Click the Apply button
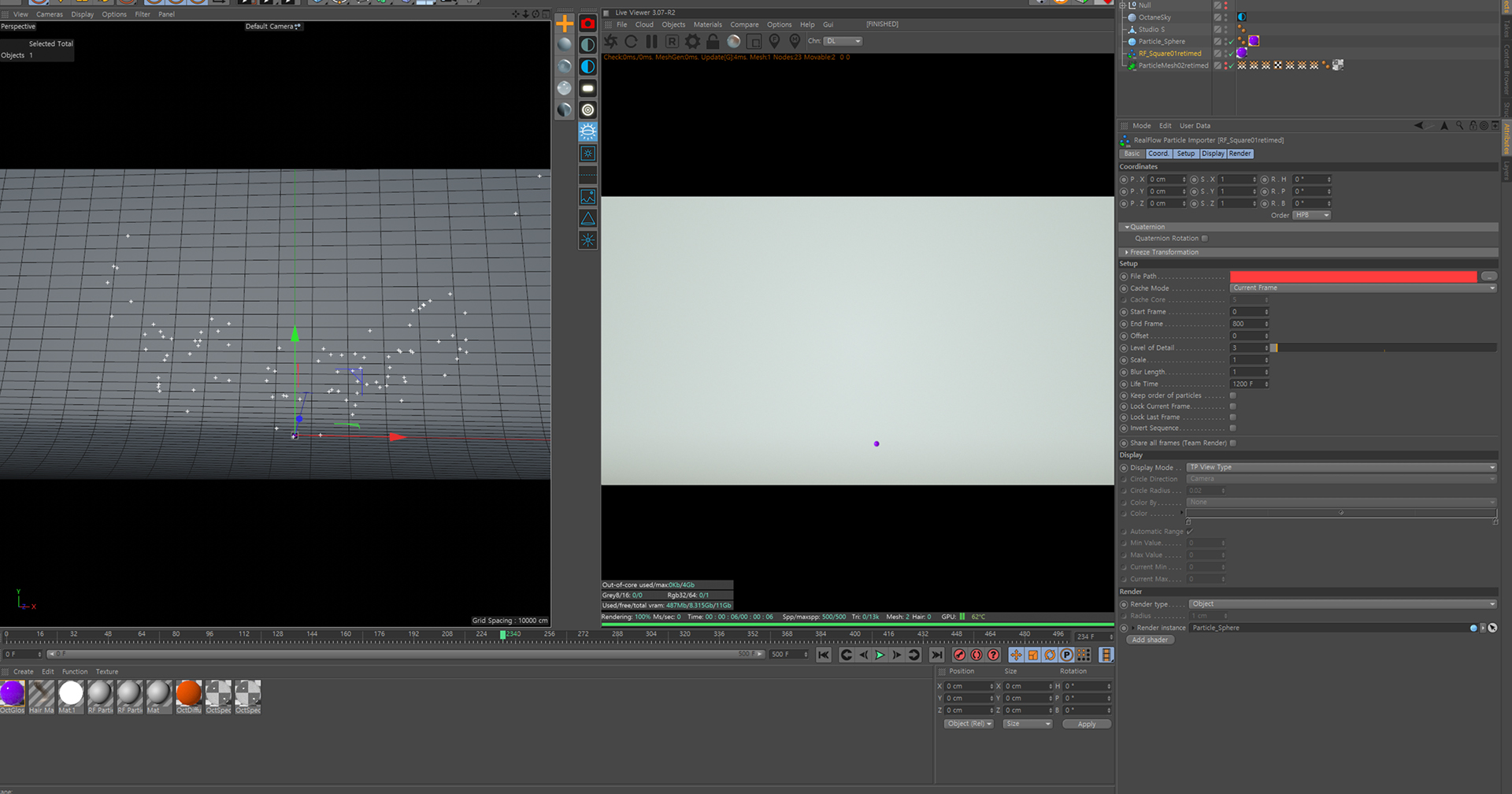This screenshot has height=794, width=1512. tap(1087, 724)
